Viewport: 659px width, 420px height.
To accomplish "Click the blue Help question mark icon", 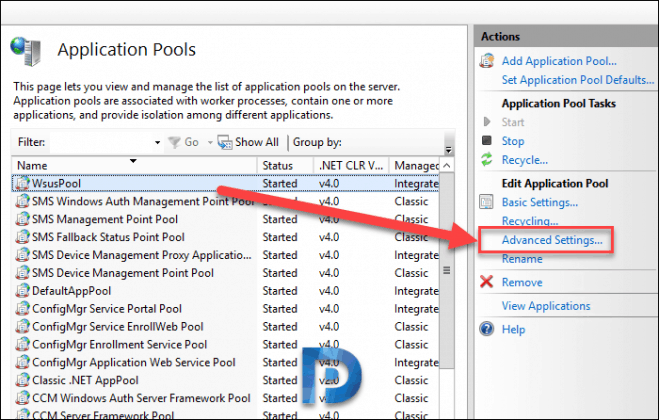I will click(x=487, y=328).
